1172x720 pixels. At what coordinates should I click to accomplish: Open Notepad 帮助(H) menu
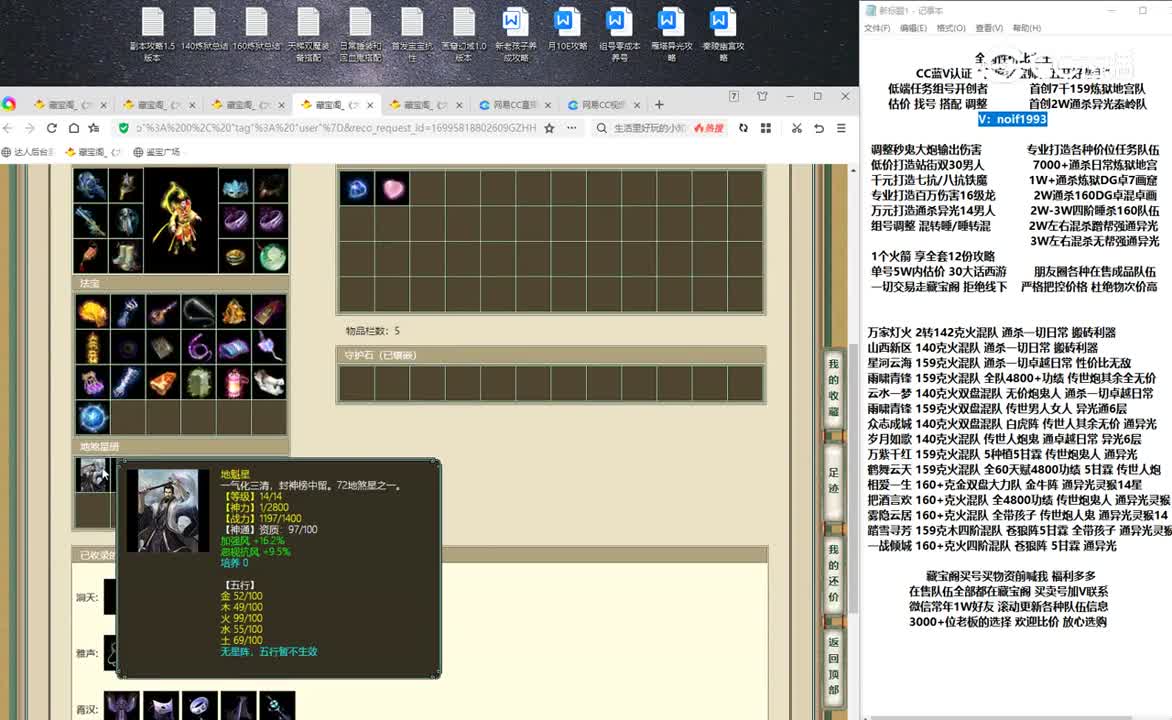[1026, 28]
